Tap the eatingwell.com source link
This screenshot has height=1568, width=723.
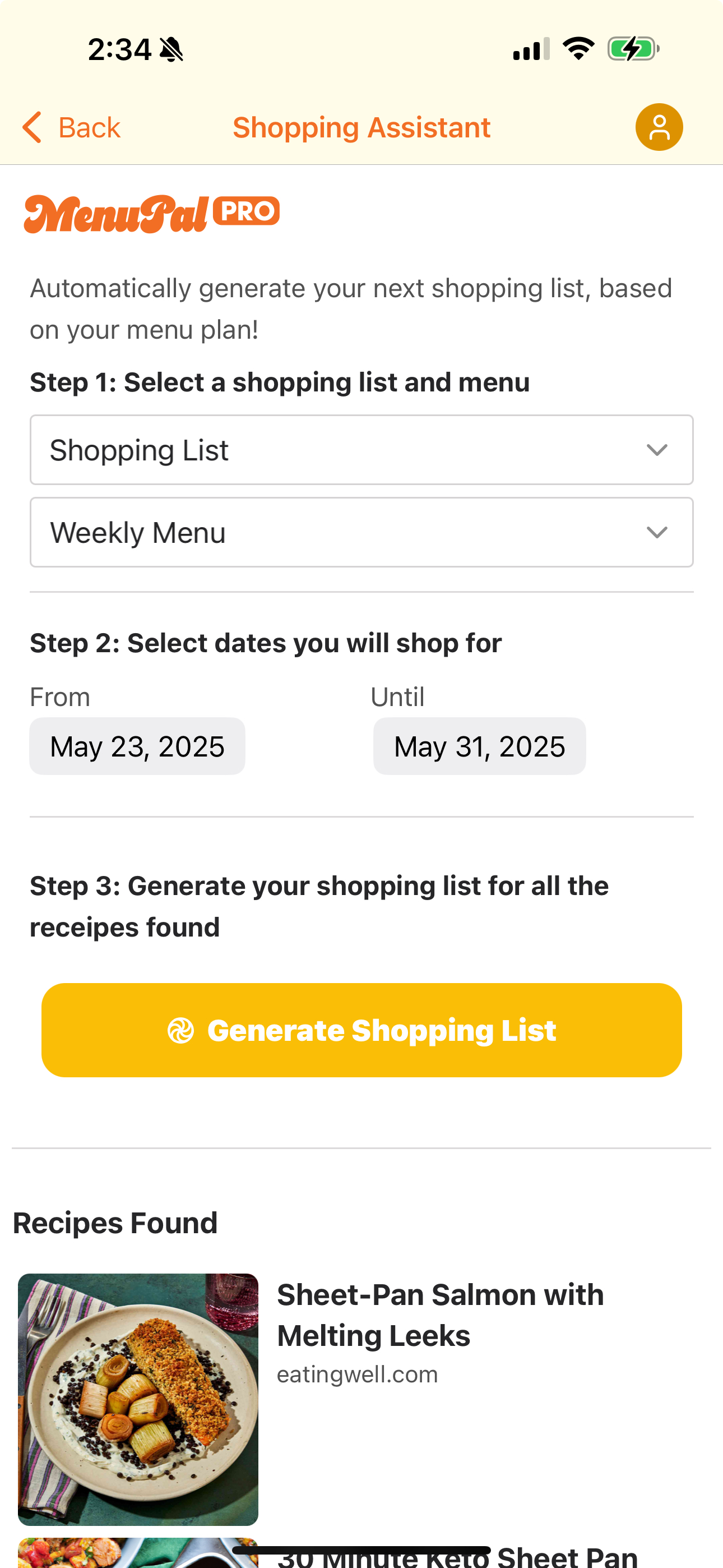357,1375
